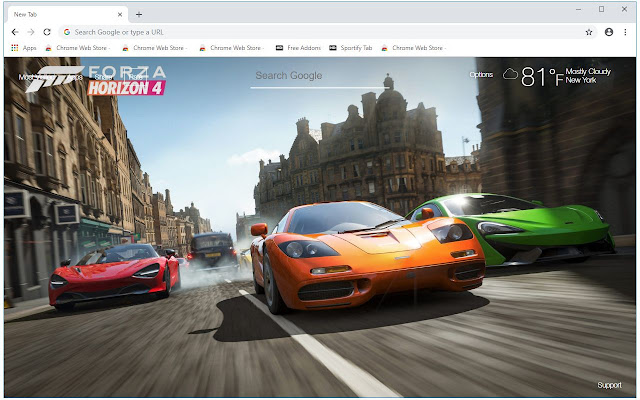
Task: Click the Google icon in address bar
Action: (x=67, y=32)
